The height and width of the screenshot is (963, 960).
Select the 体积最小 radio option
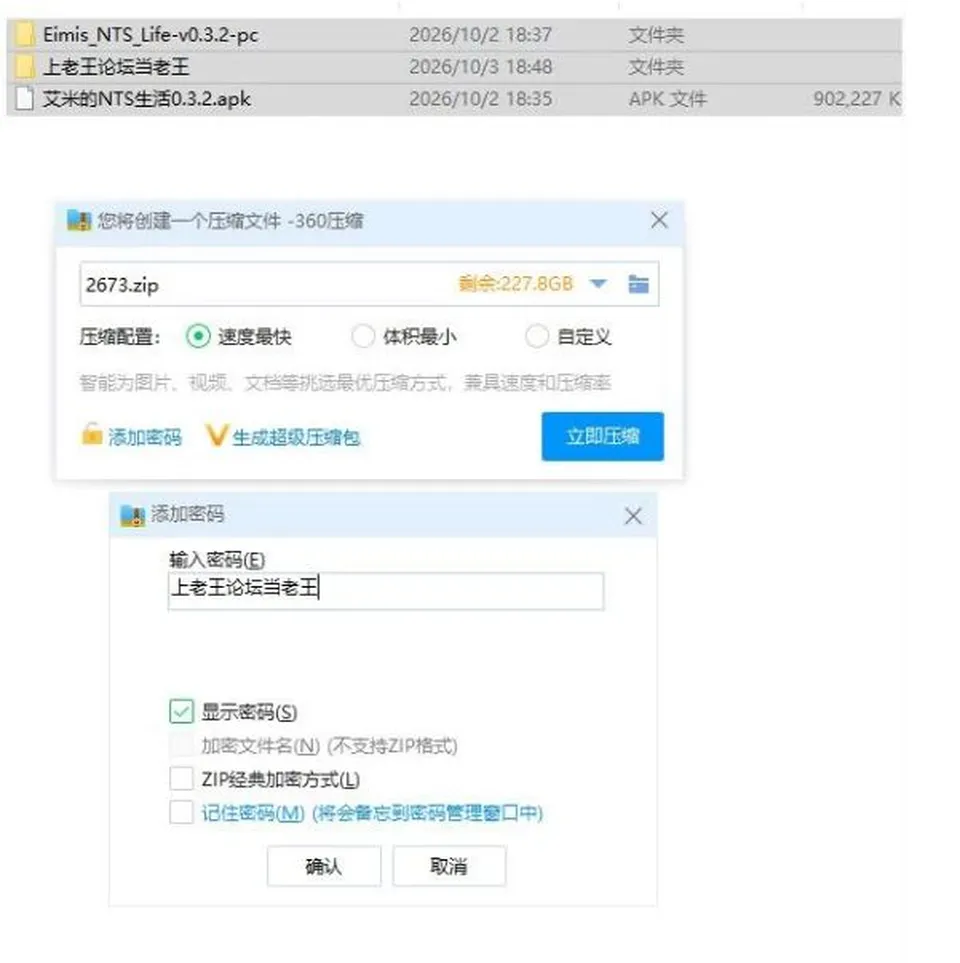pos(363,336)
